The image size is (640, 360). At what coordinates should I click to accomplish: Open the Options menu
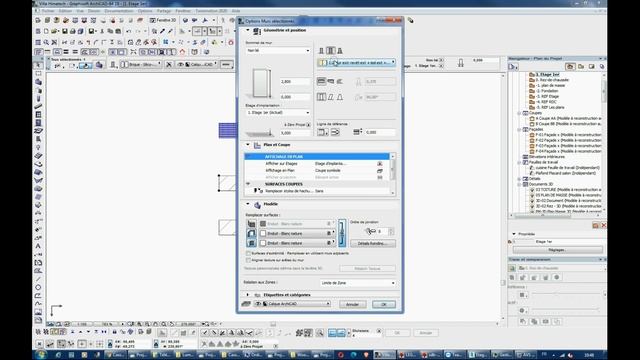coord(145,11)
